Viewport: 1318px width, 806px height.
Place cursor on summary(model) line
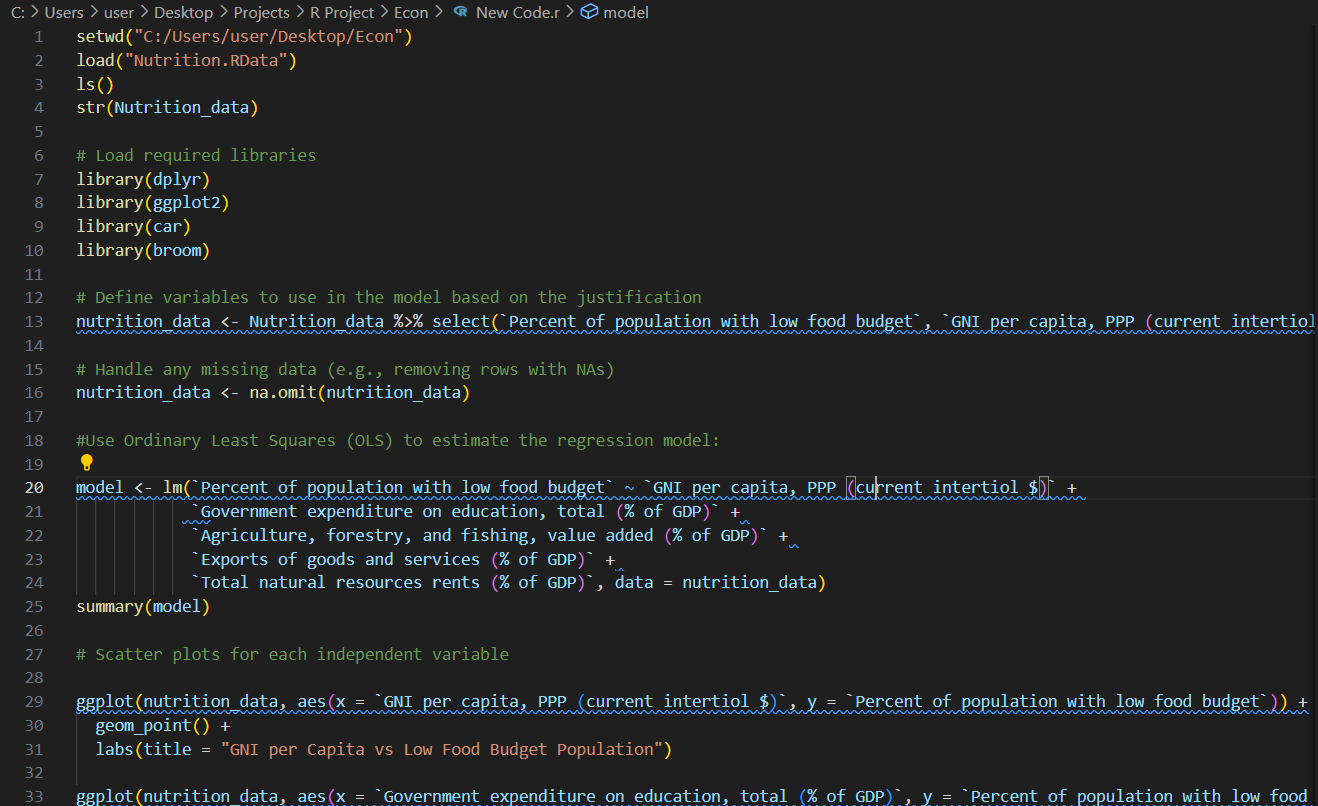pyautogui.click(x=143, y=607)
